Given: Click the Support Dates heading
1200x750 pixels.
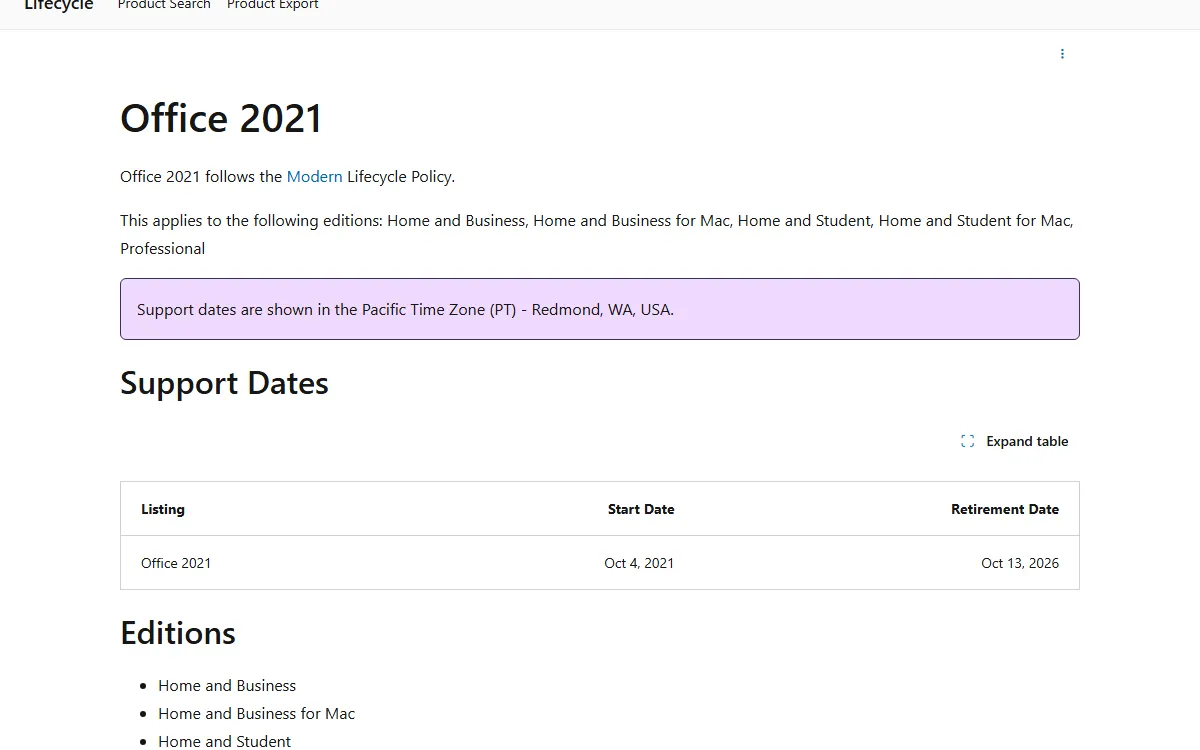Looking at the screenshot, I should point(224,383).
